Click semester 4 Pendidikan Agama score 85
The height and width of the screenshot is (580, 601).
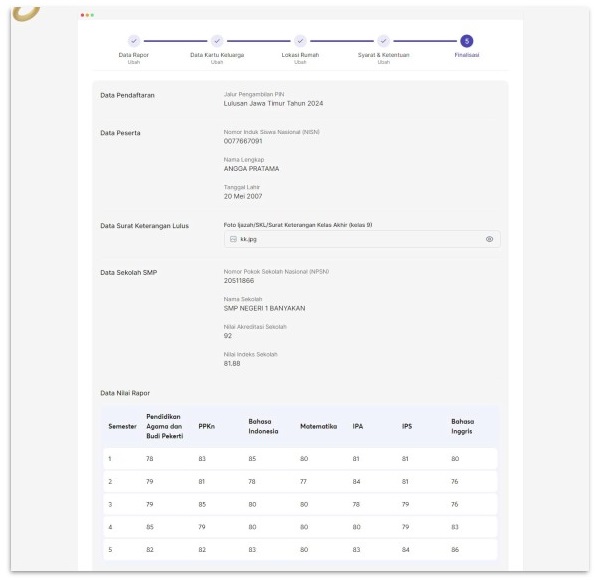pyautogui.click(x=149, y=527)
